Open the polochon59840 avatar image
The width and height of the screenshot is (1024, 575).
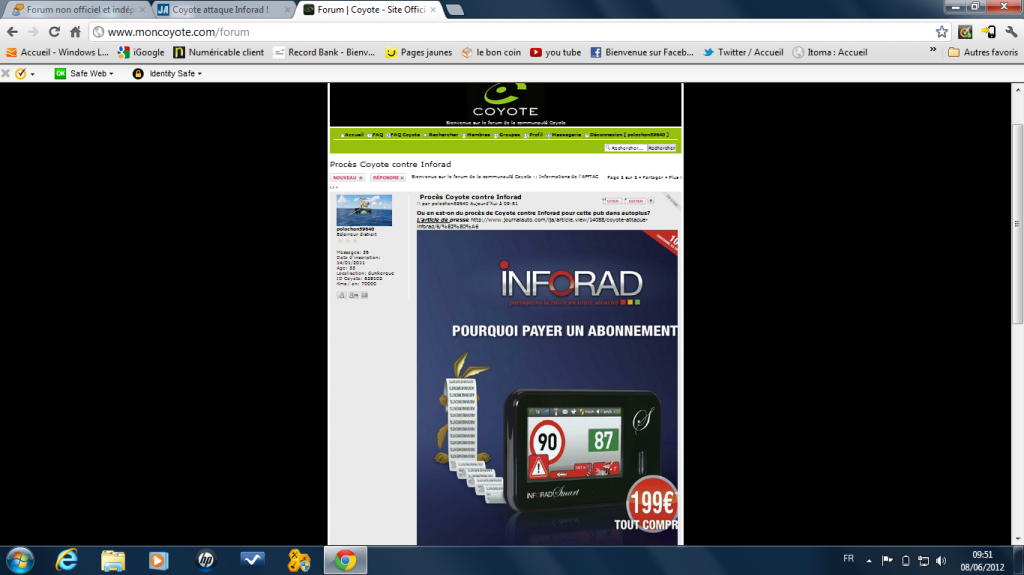[x=364, y=210]
